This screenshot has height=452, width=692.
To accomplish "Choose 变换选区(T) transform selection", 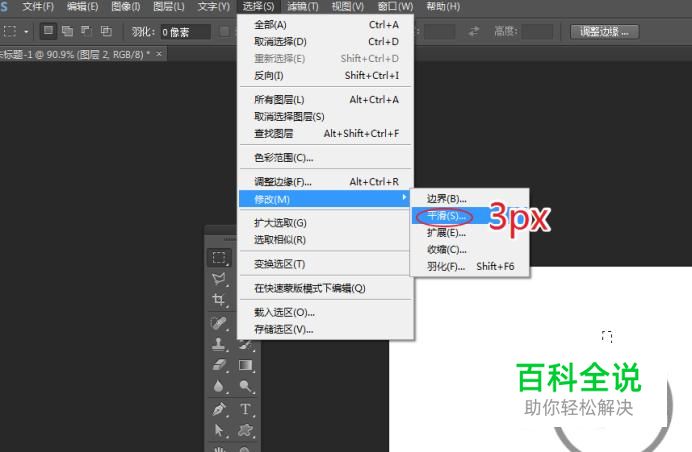I will point(326,264).
